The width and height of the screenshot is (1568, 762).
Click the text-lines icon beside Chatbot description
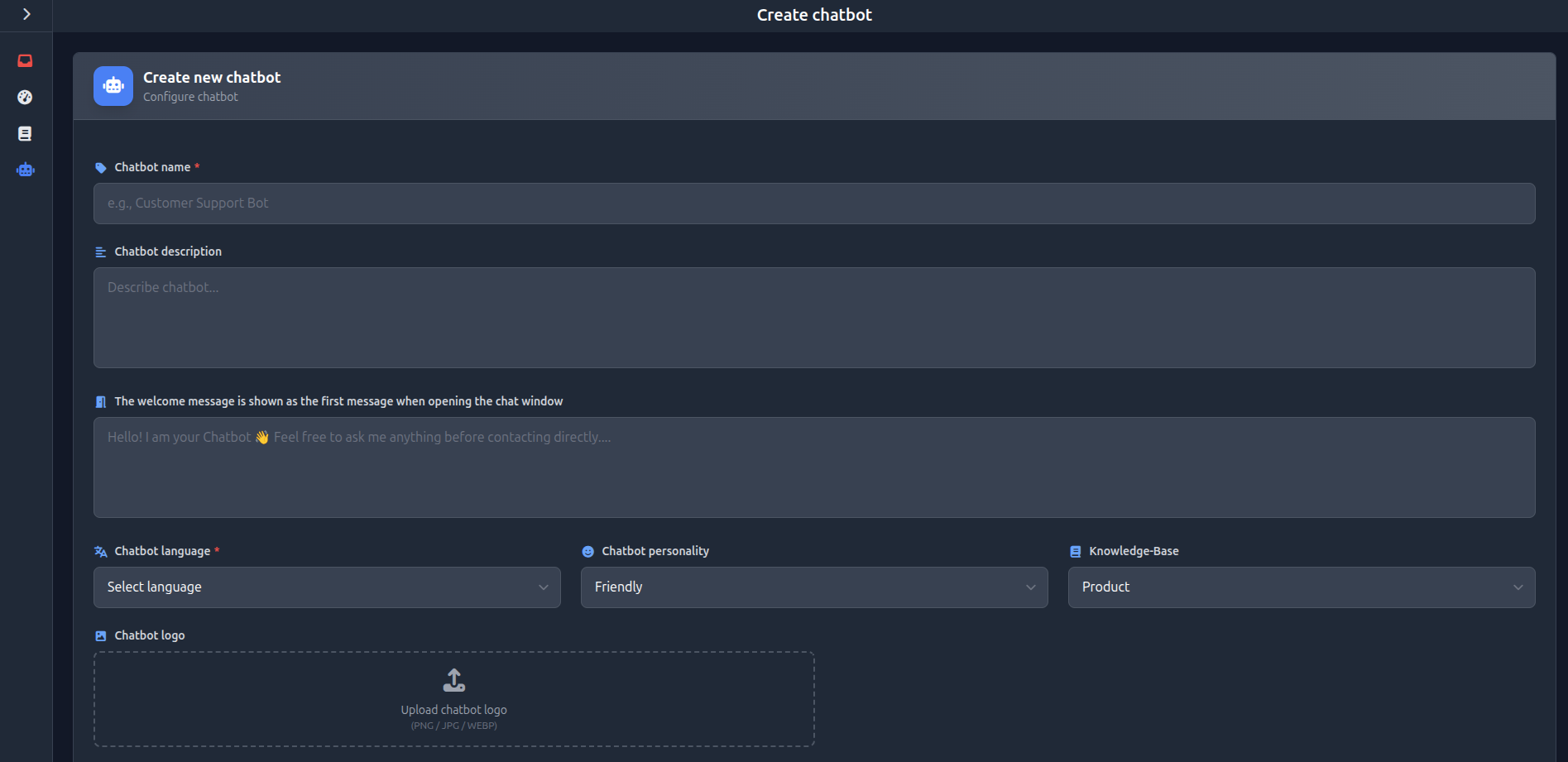coord(100,251)
